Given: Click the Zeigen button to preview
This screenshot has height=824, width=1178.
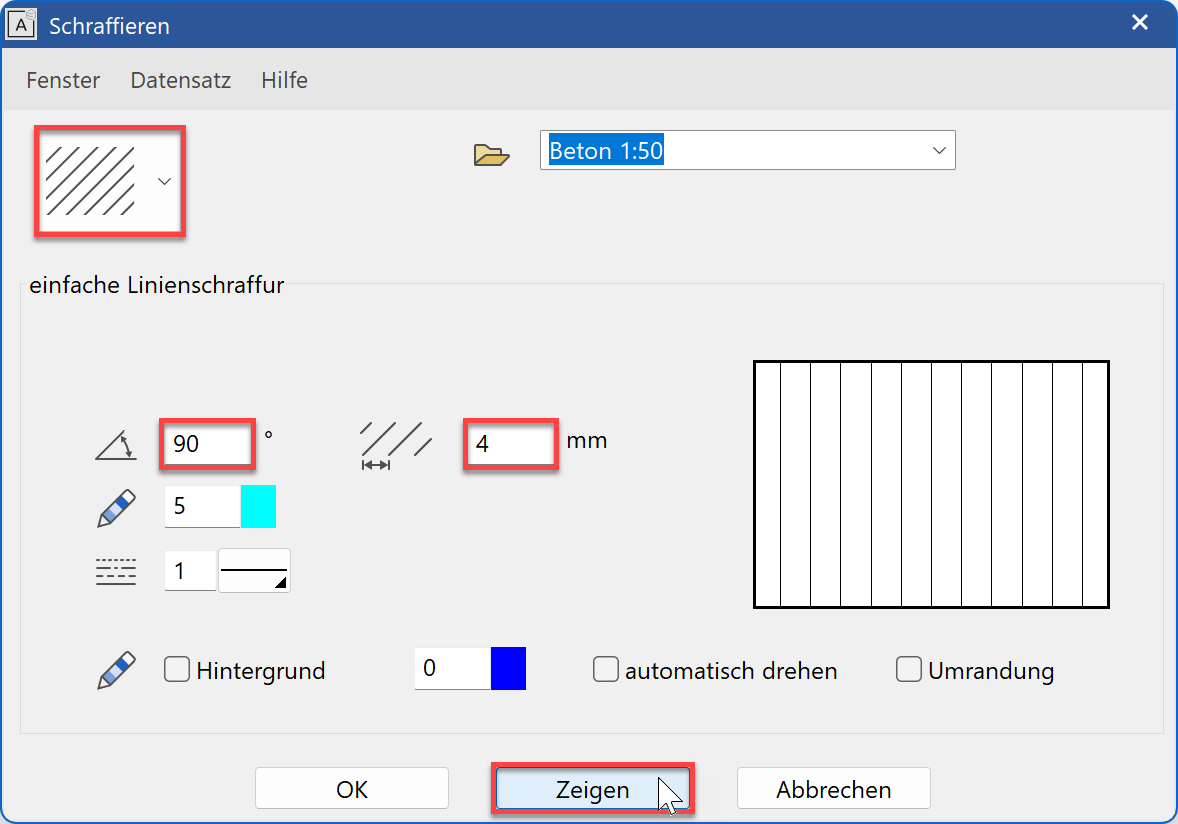Looking at the screenshot, I should [592, 788].
